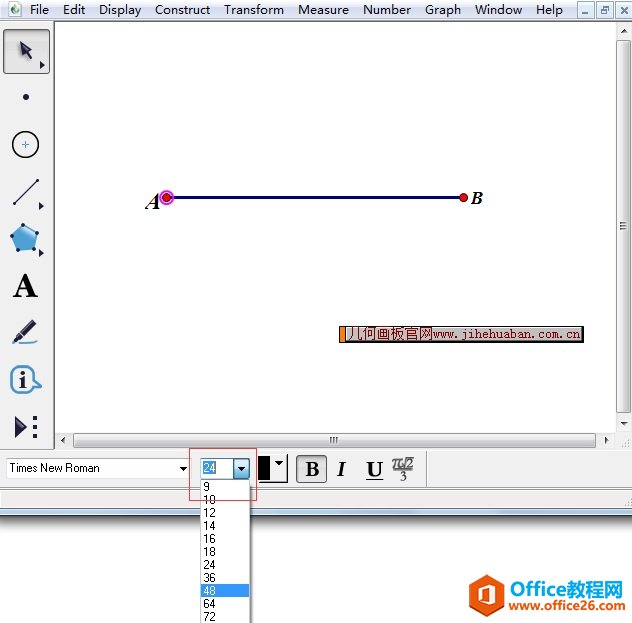Open the Display menu

pyautogui.click(x=120, y=10)
